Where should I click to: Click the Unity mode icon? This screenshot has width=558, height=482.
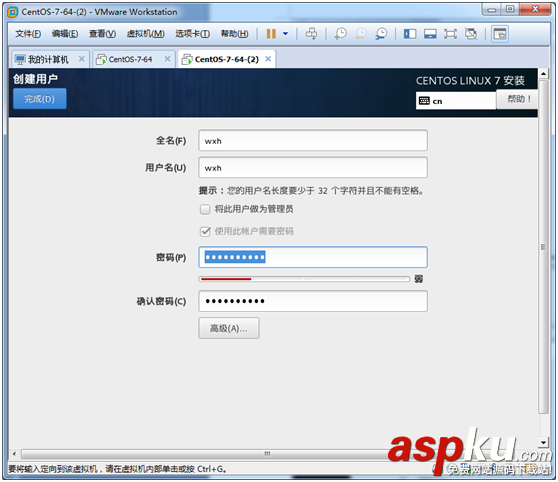click(471, 34)
